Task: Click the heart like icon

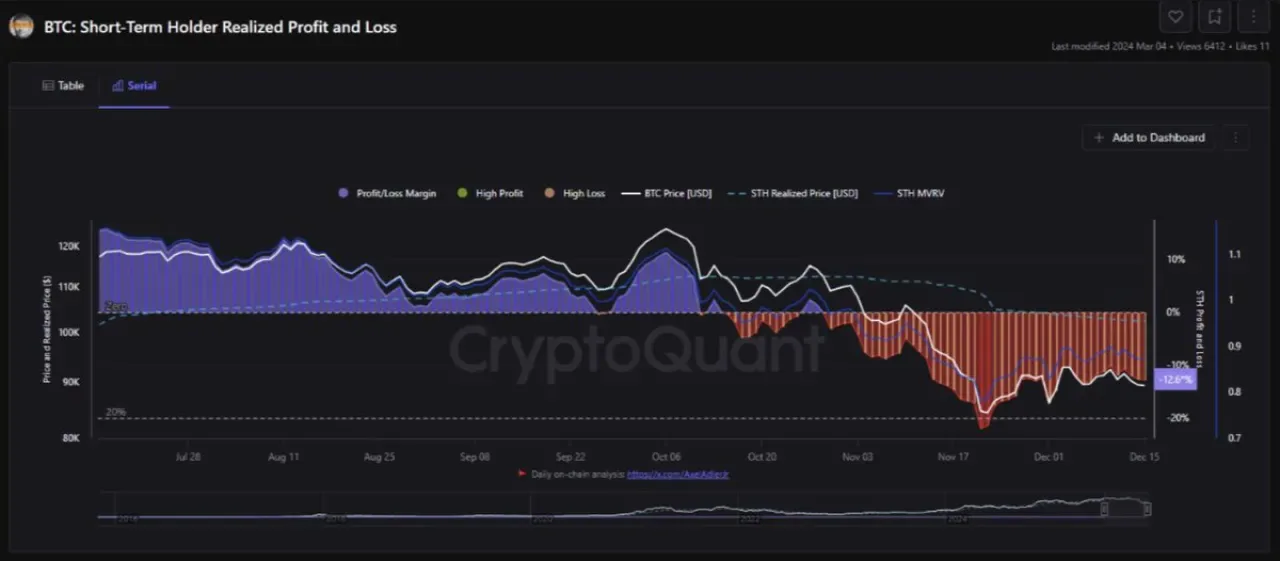Action: point(1176,16)
